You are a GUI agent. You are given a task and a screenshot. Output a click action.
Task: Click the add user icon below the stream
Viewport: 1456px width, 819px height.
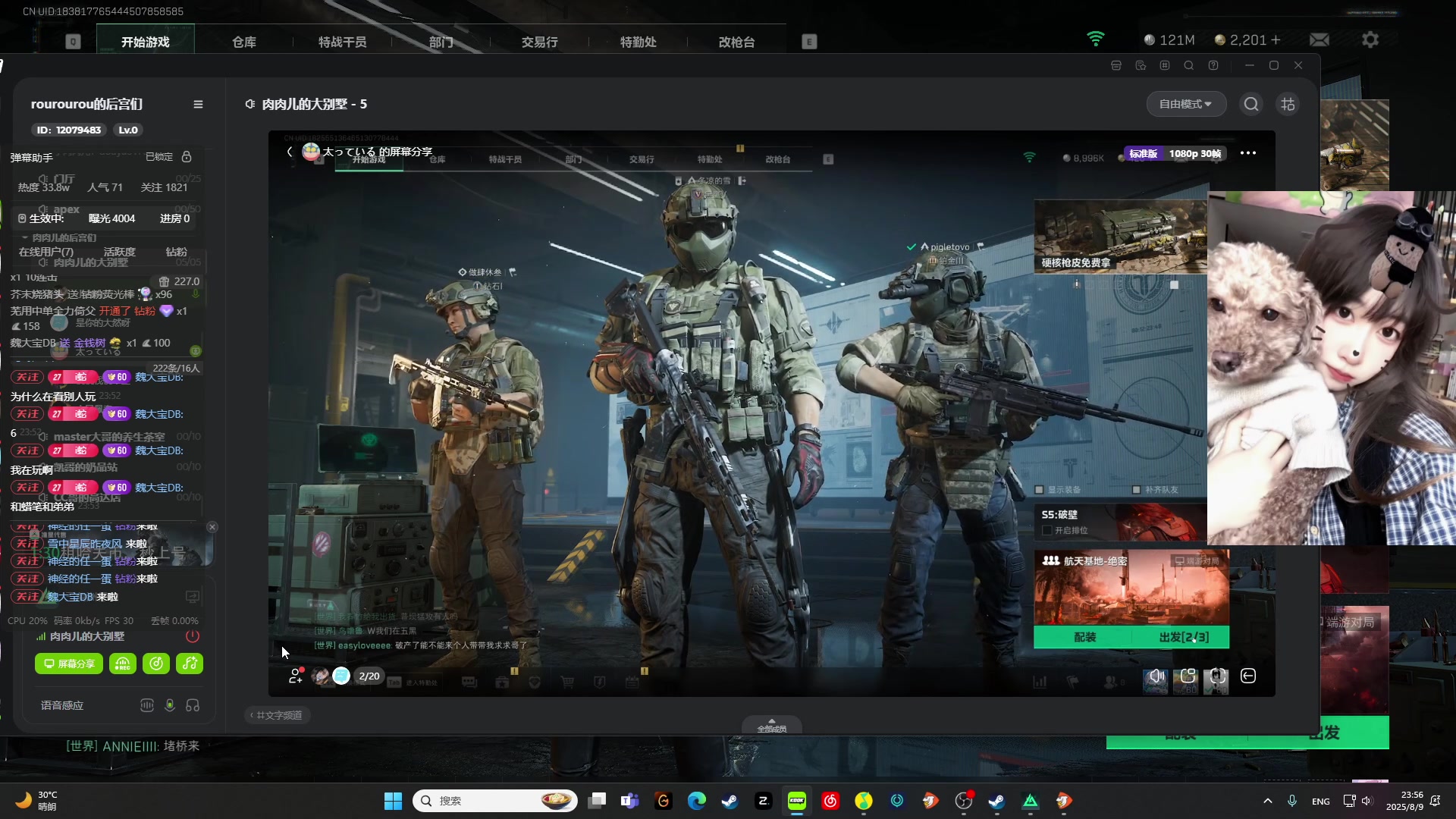(x=296, y=676)
